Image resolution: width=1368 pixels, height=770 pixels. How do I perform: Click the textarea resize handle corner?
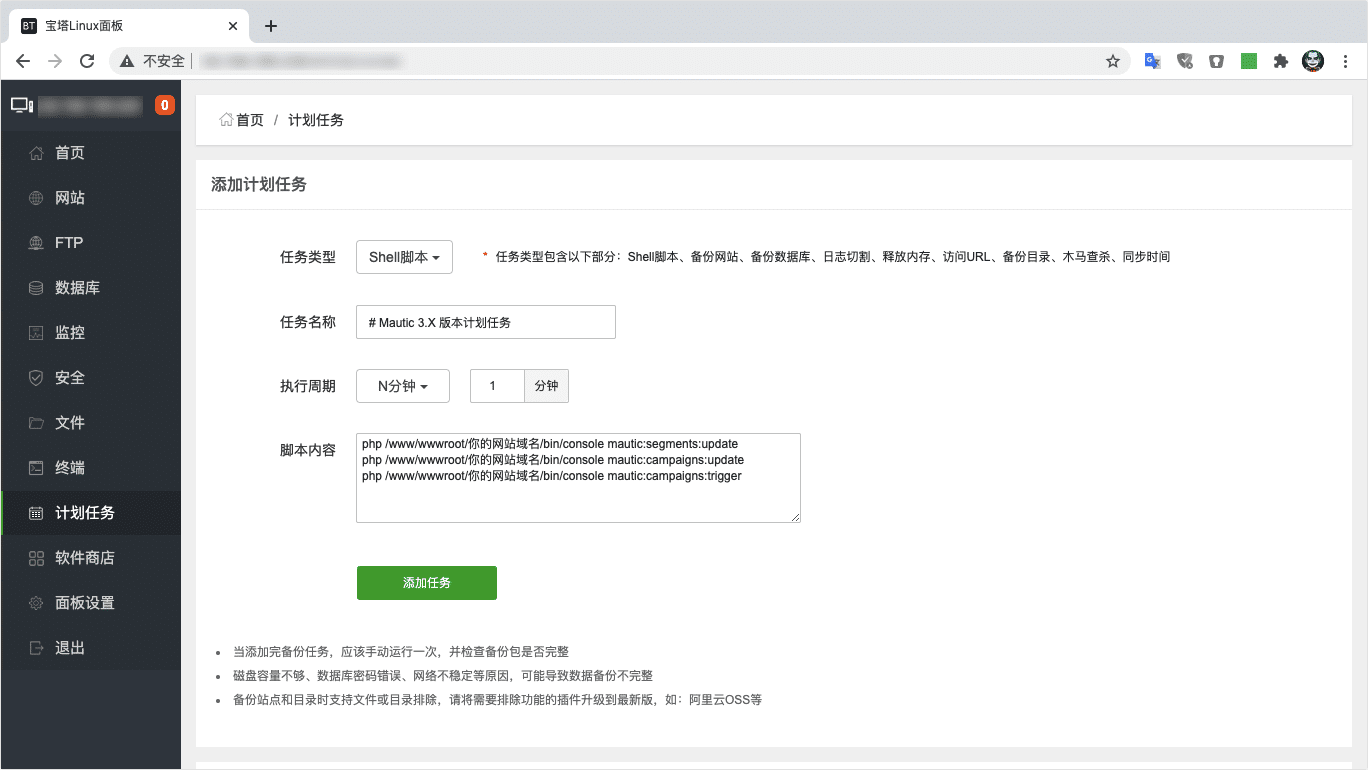tap(795, 517)
